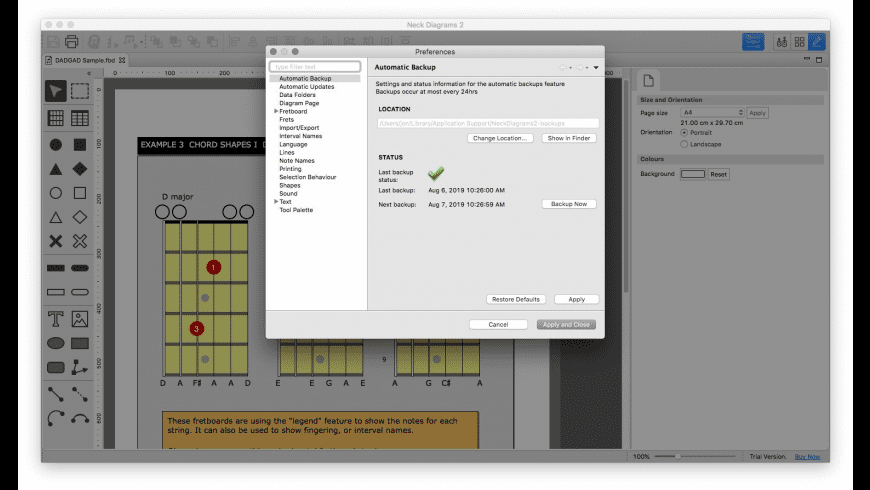Choose the connector arrow tool
Screen dimensions: 870x490
tap(80, 367)
